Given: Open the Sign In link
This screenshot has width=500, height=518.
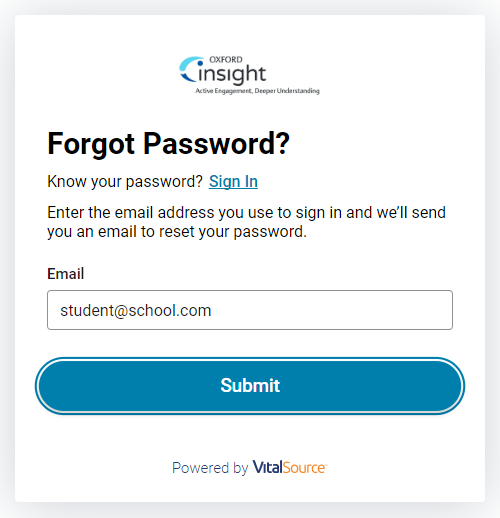Looking at the screenshot, I should (233, 182).
